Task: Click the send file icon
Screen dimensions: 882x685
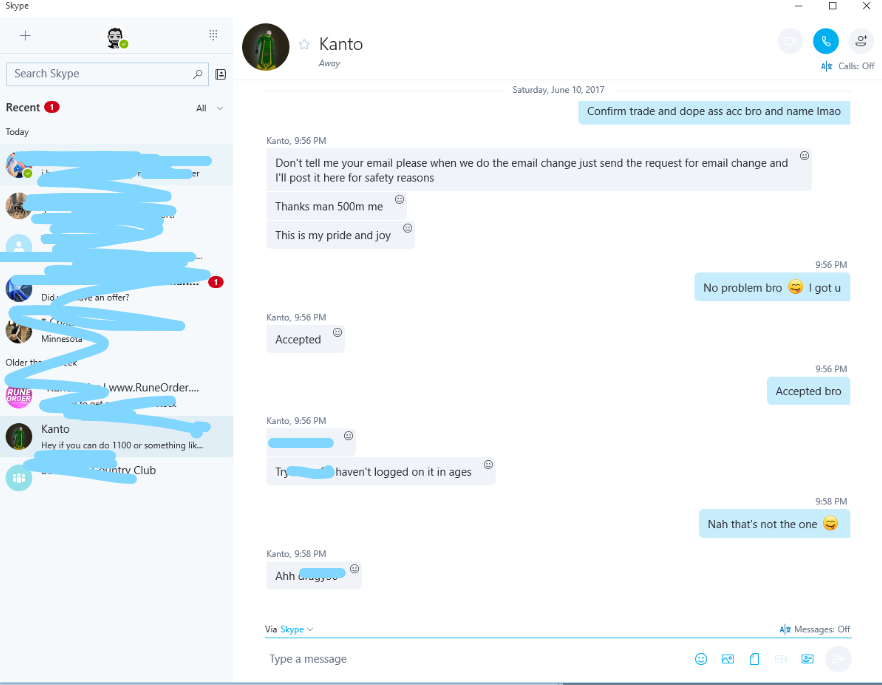Action: tap(754, 659)
